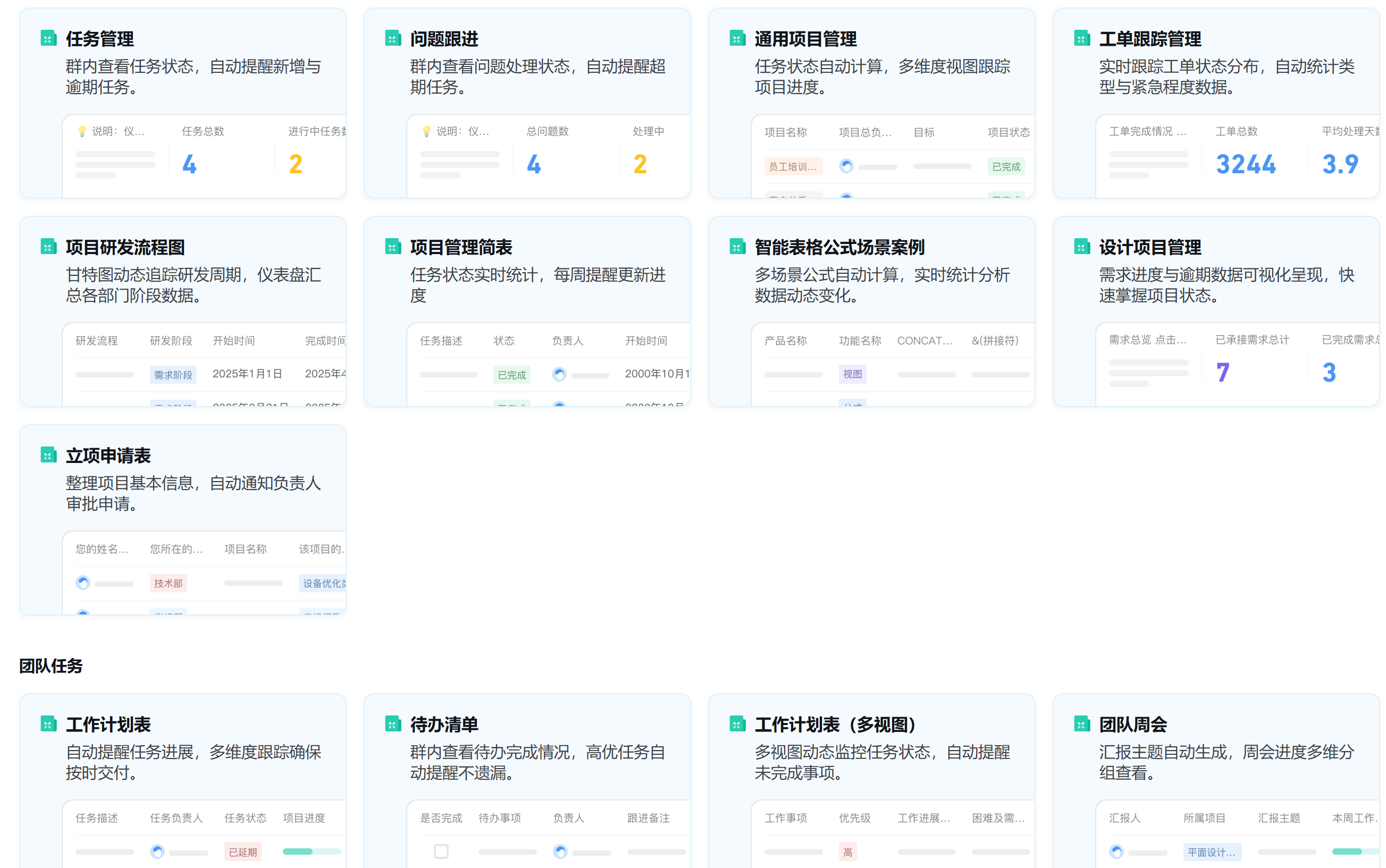Click the 工单跟踪管理 spreadsheet icon
This screenshot has width=1386, height=868.
1082,38
